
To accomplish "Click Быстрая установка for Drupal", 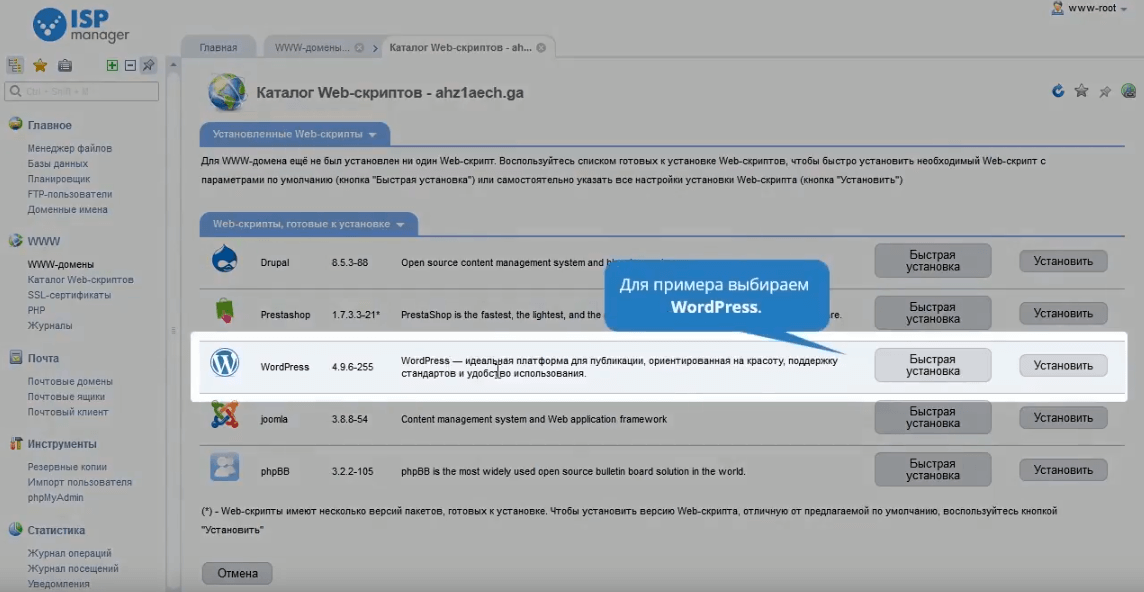I will pos(933,261).
